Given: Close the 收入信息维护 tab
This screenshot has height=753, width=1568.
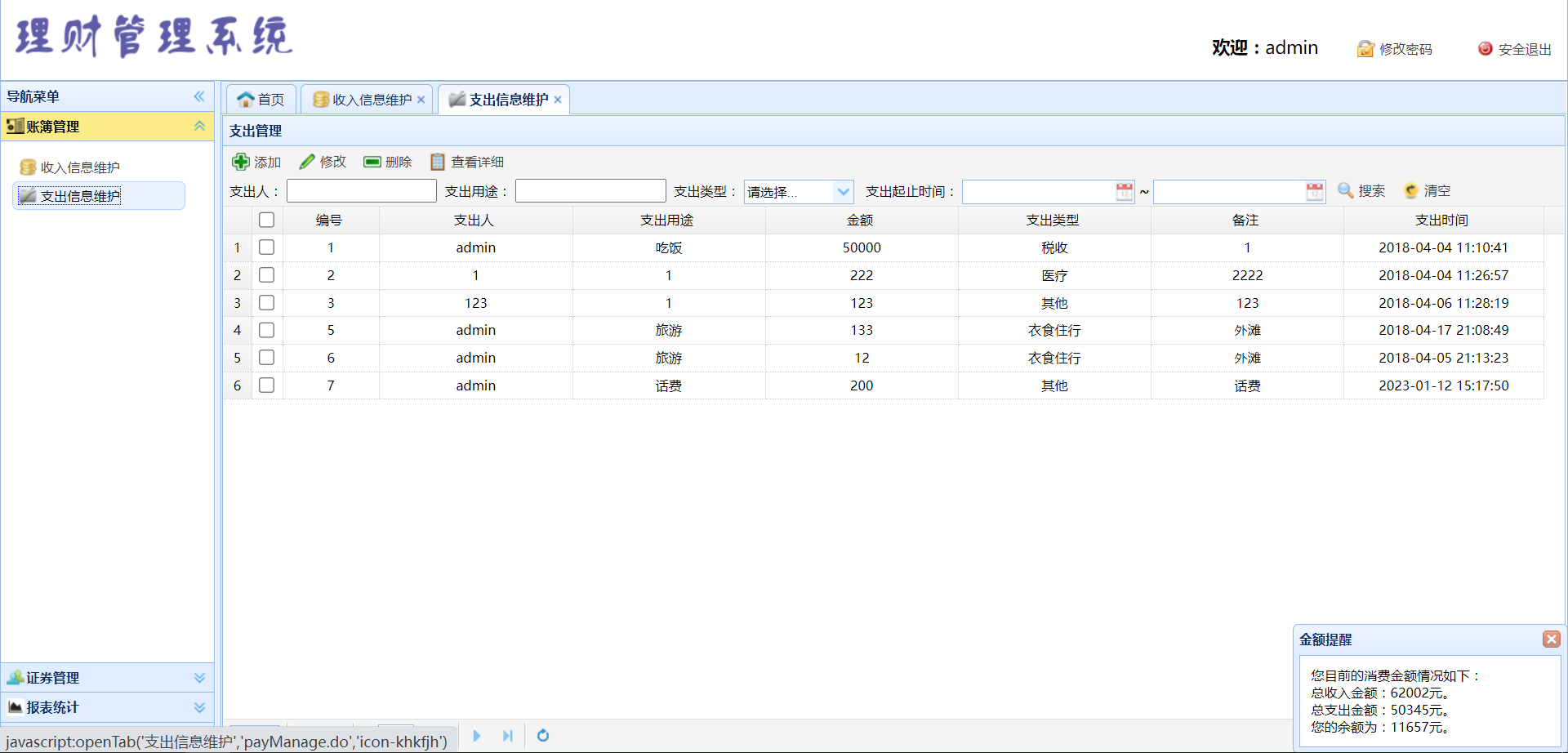Looking at the screenshot, I should pyautogui.click(x=421, y=100).
